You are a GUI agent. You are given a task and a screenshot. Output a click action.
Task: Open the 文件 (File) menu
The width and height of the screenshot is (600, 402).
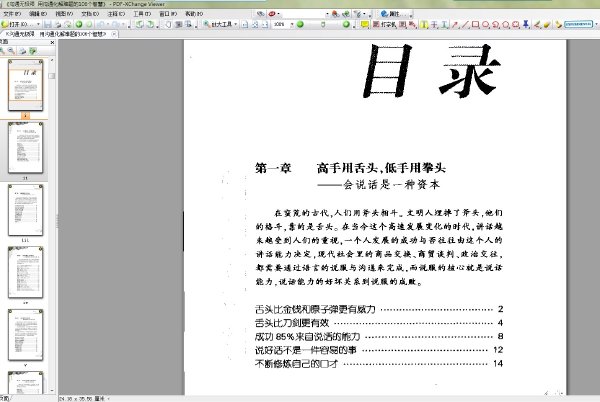tap(12, 14)
